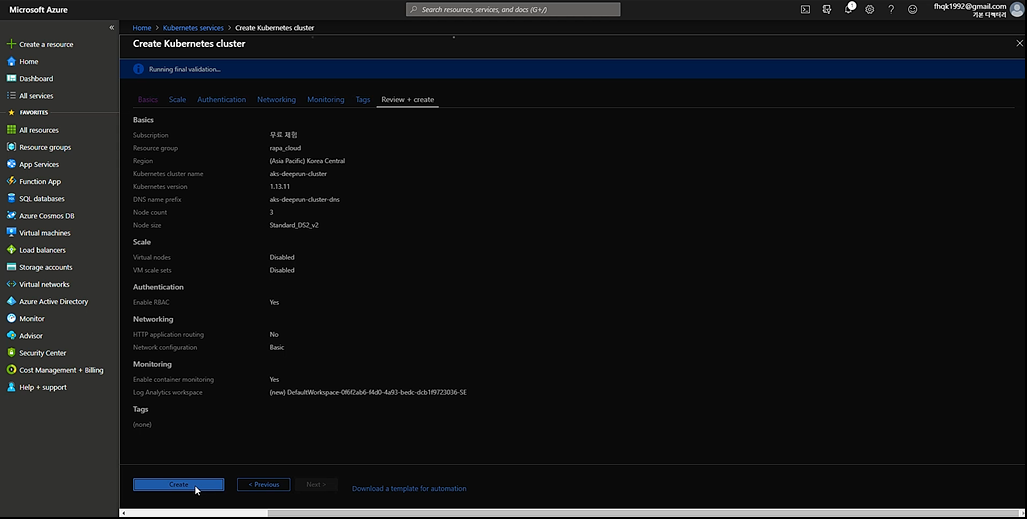Click the Security Center shield icon
1027x519 pixels.
(11, 353)
